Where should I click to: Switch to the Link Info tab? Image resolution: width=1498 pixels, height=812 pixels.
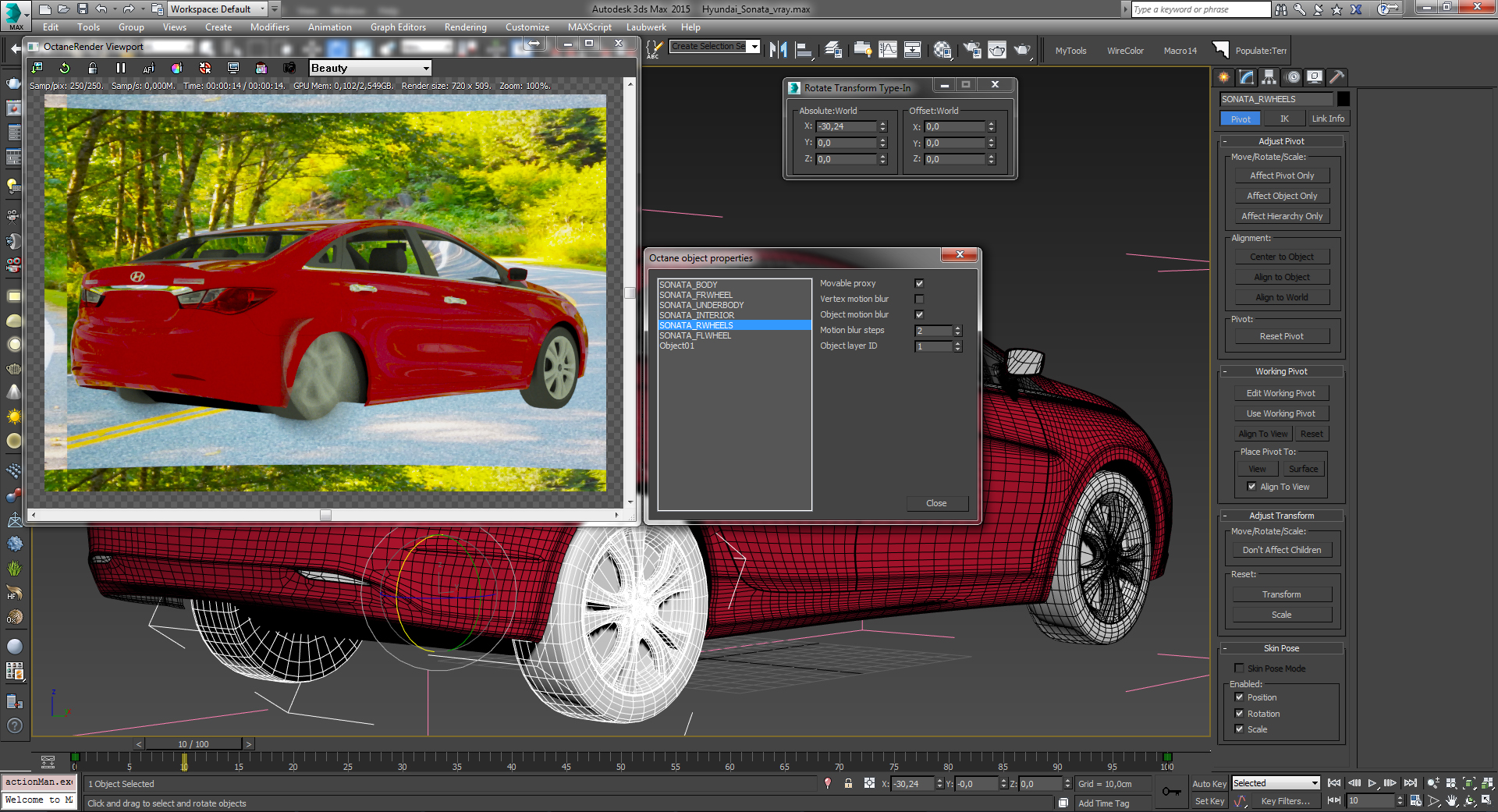pyautogui.click(x=1327, y=119)
